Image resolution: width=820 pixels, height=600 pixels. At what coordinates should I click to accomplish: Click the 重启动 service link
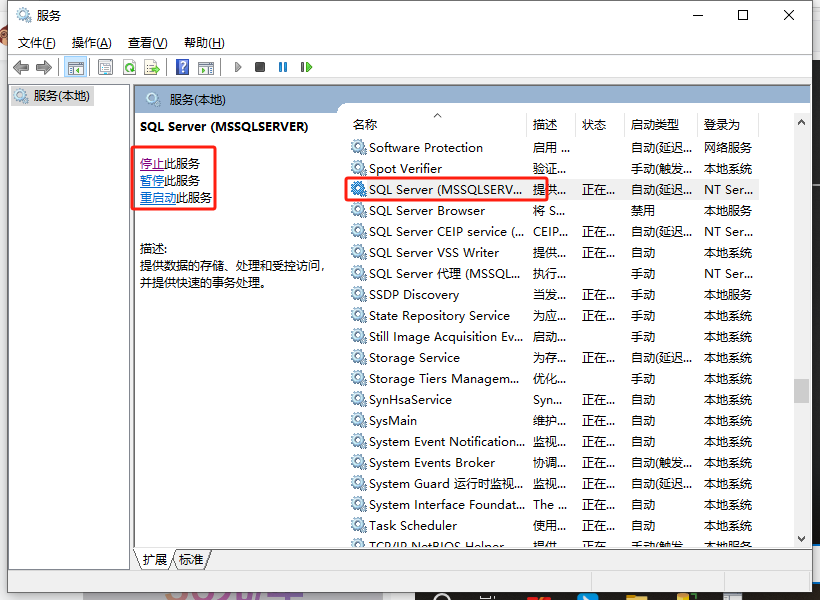pos(158,198)
